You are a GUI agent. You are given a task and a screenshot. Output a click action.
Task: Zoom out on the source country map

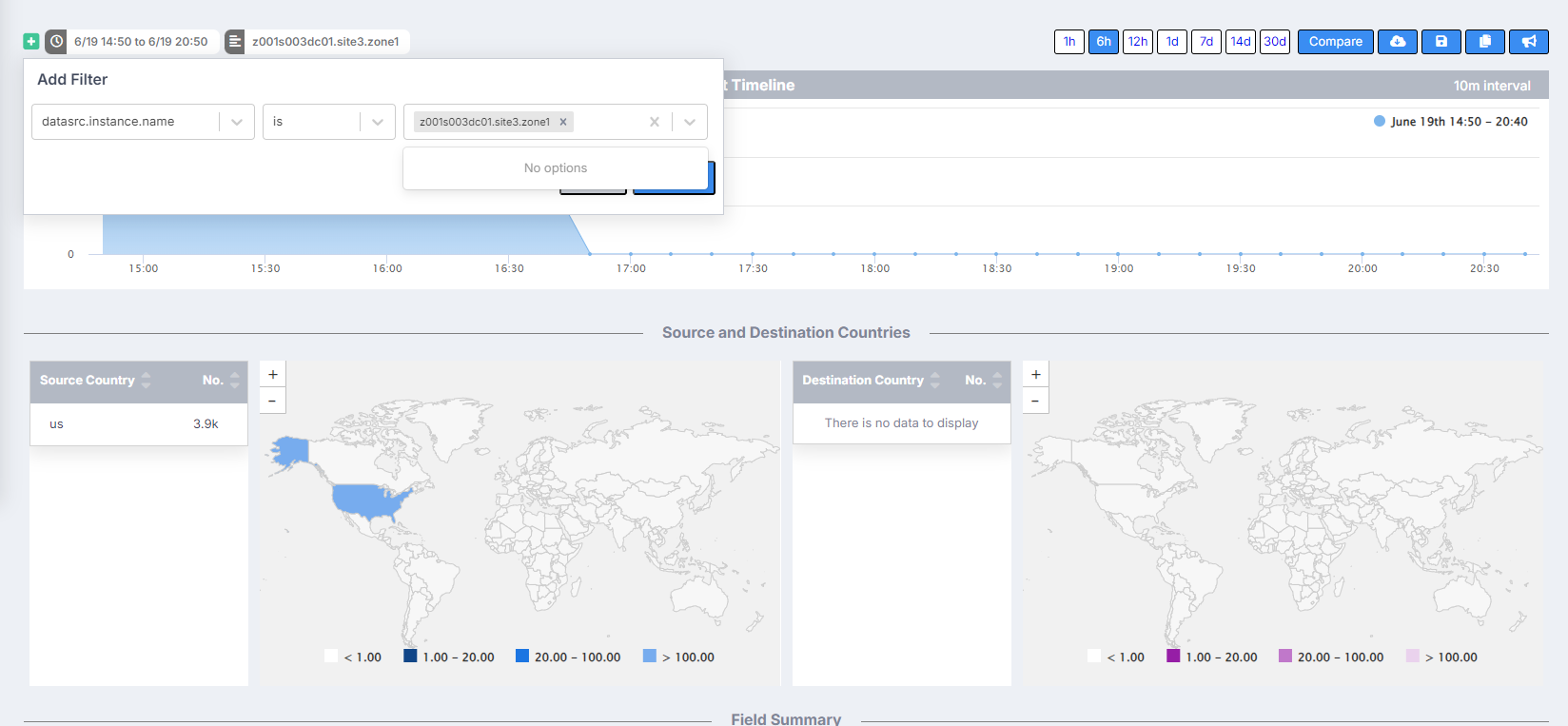click(x=272, y=401)
